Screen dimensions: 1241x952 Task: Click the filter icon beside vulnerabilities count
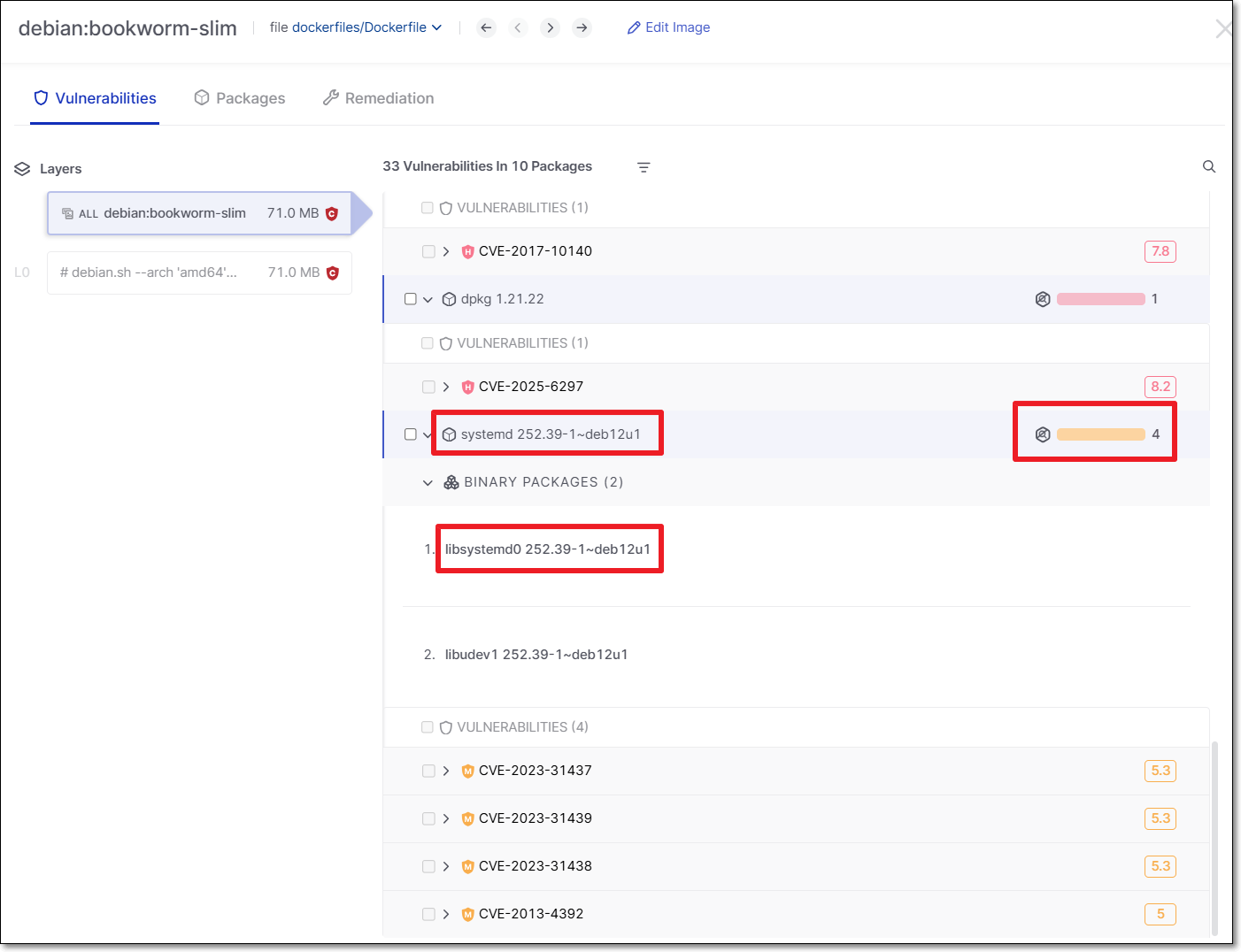tap(644, 167)
